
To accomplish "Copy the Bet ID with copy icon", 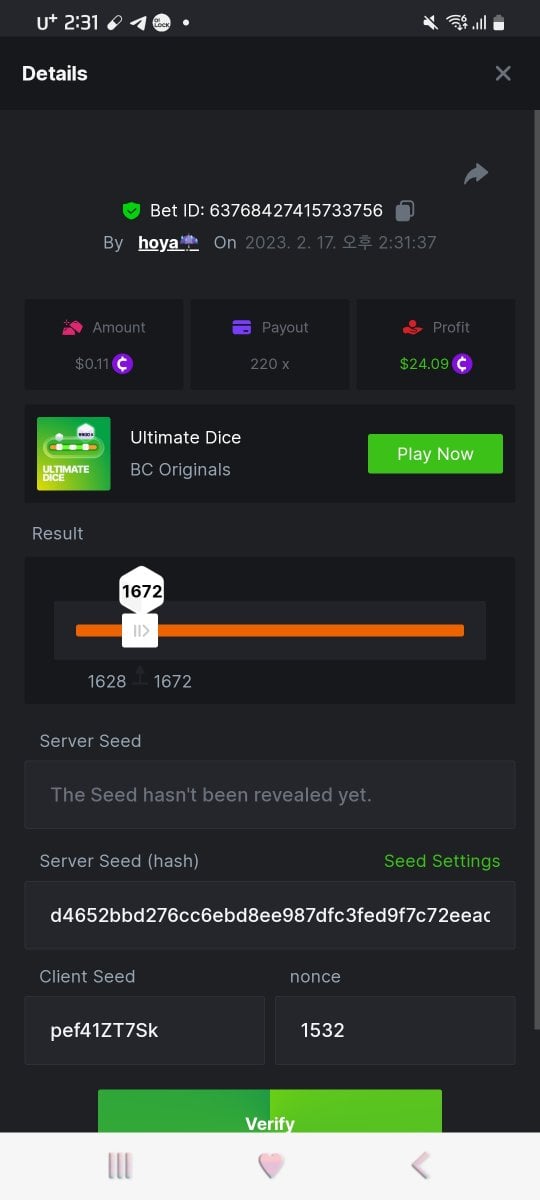I will coord(404,210).
